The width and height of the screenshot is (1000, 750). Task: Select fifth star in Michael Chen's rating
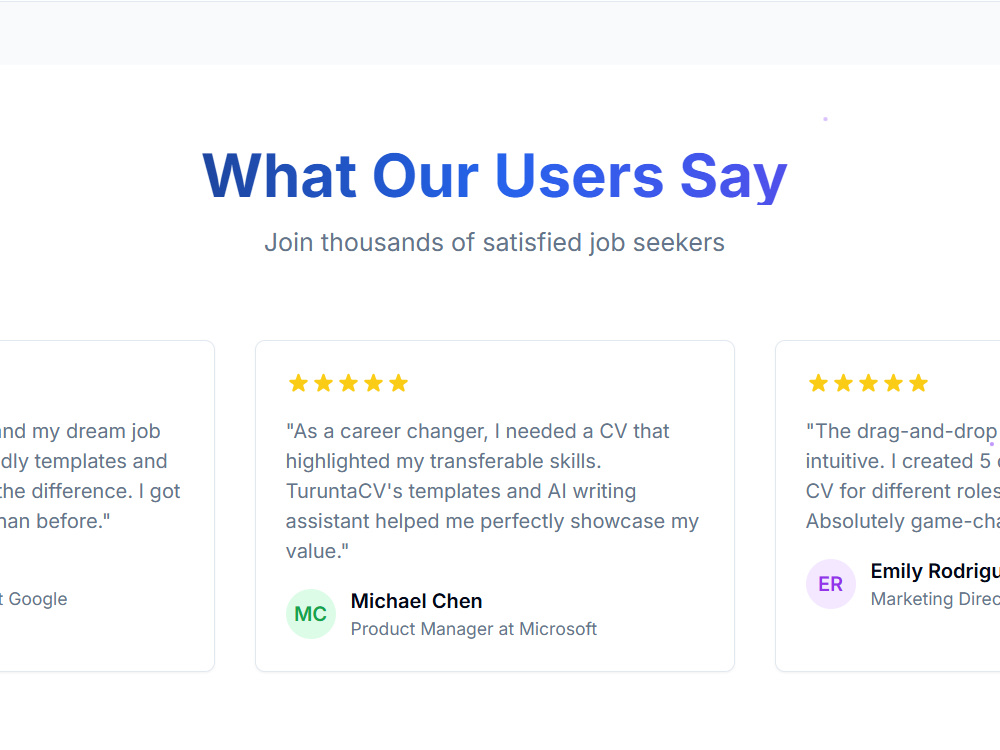(x=399, y=383)
